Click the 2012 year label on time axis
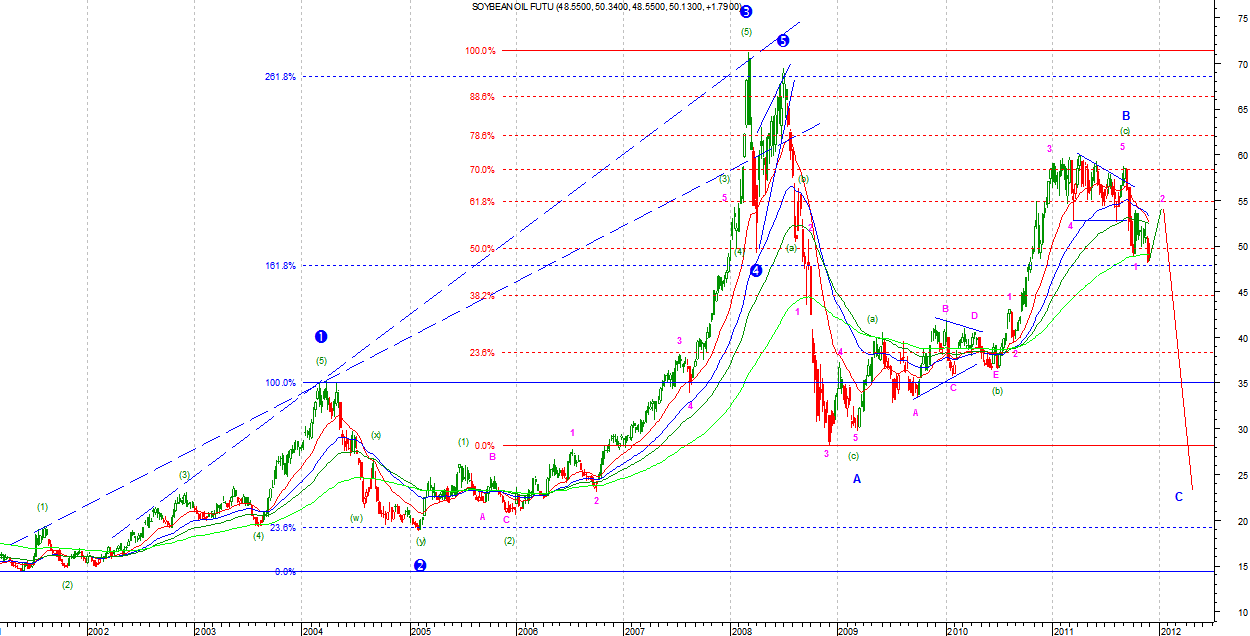This screenshot has width=1250, height=636. pos(1169,631)
